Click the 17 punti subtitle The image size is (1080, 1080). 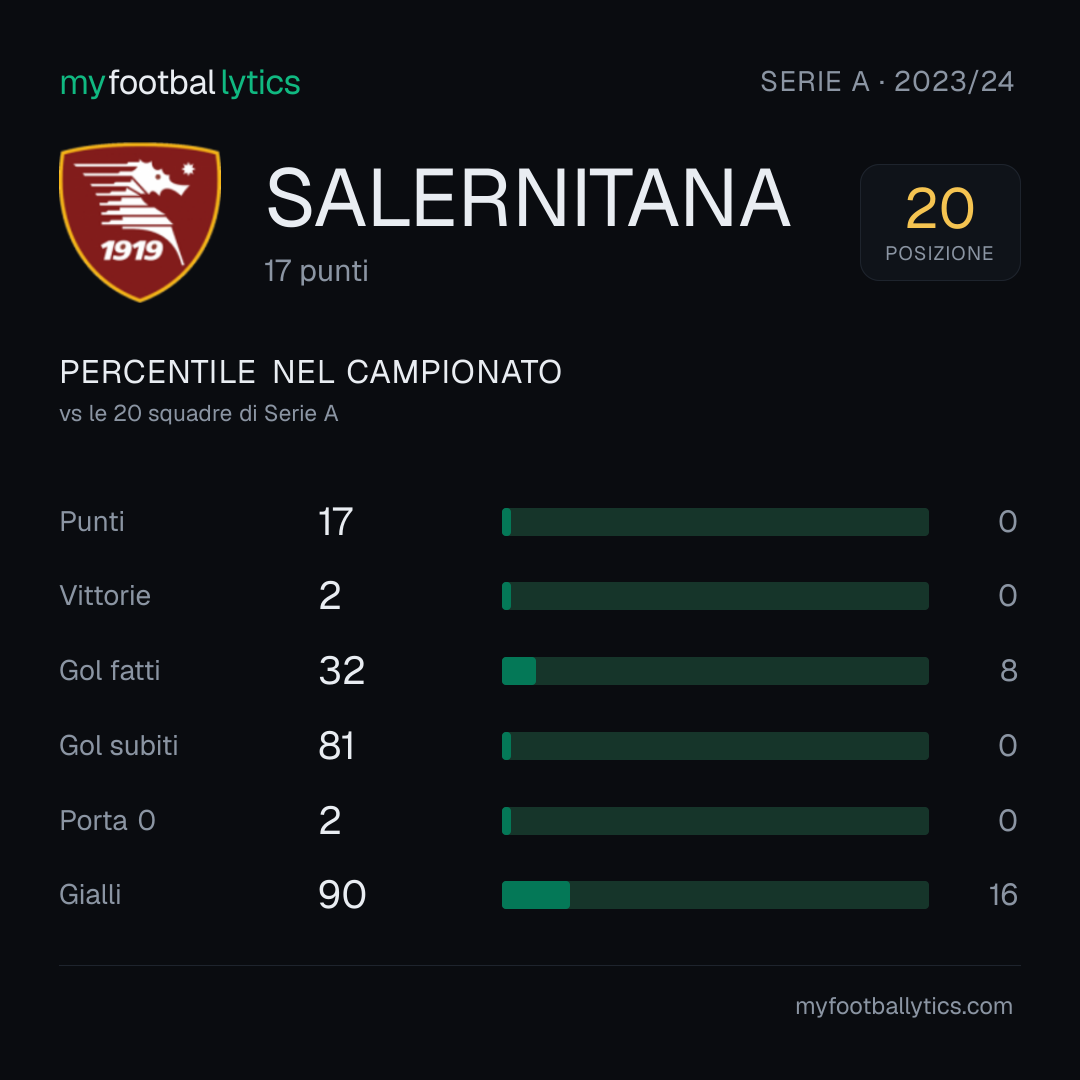click(x=316, y=271)
